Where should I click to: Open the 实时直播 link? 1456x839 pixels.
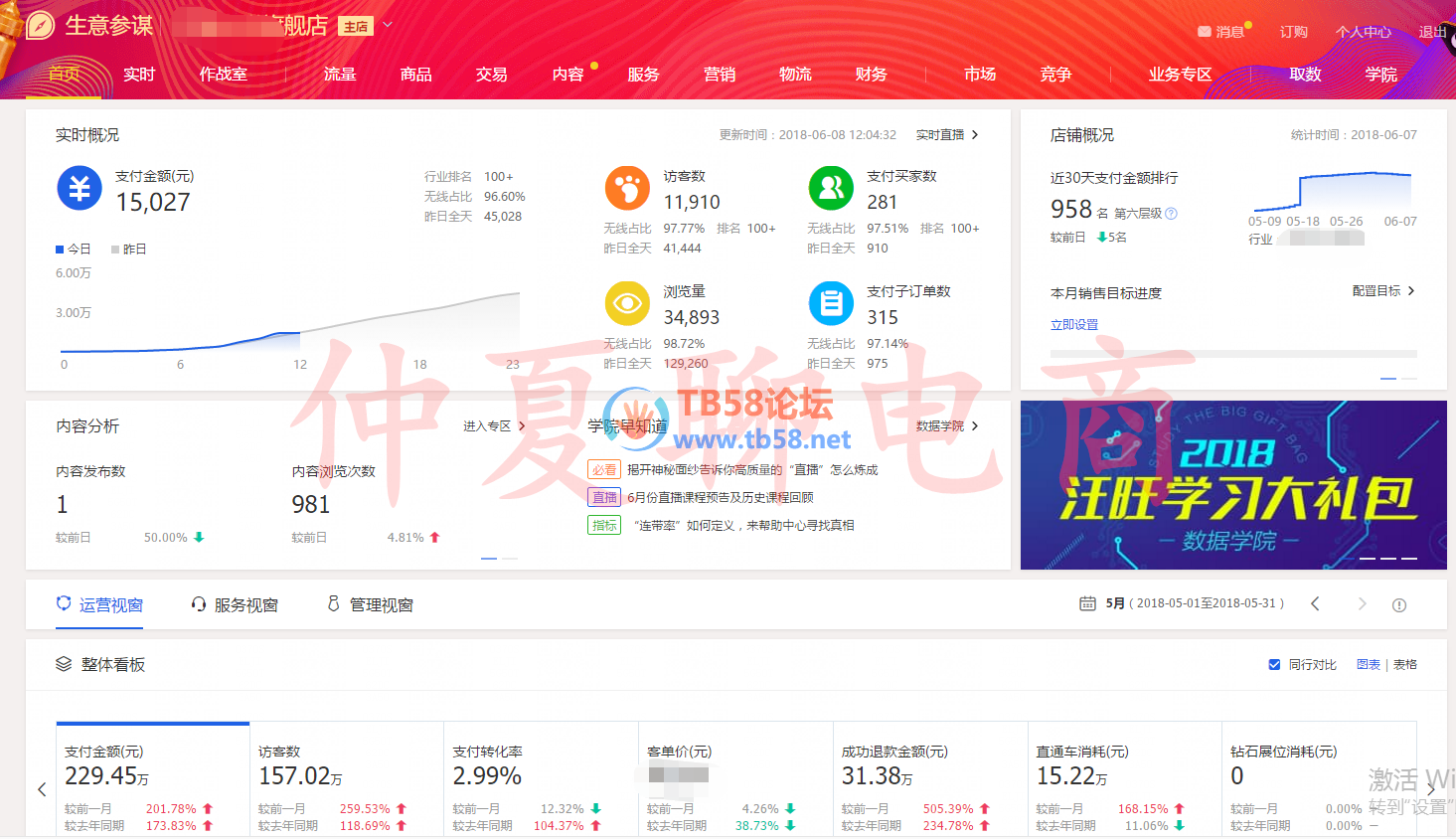[947, 135]
